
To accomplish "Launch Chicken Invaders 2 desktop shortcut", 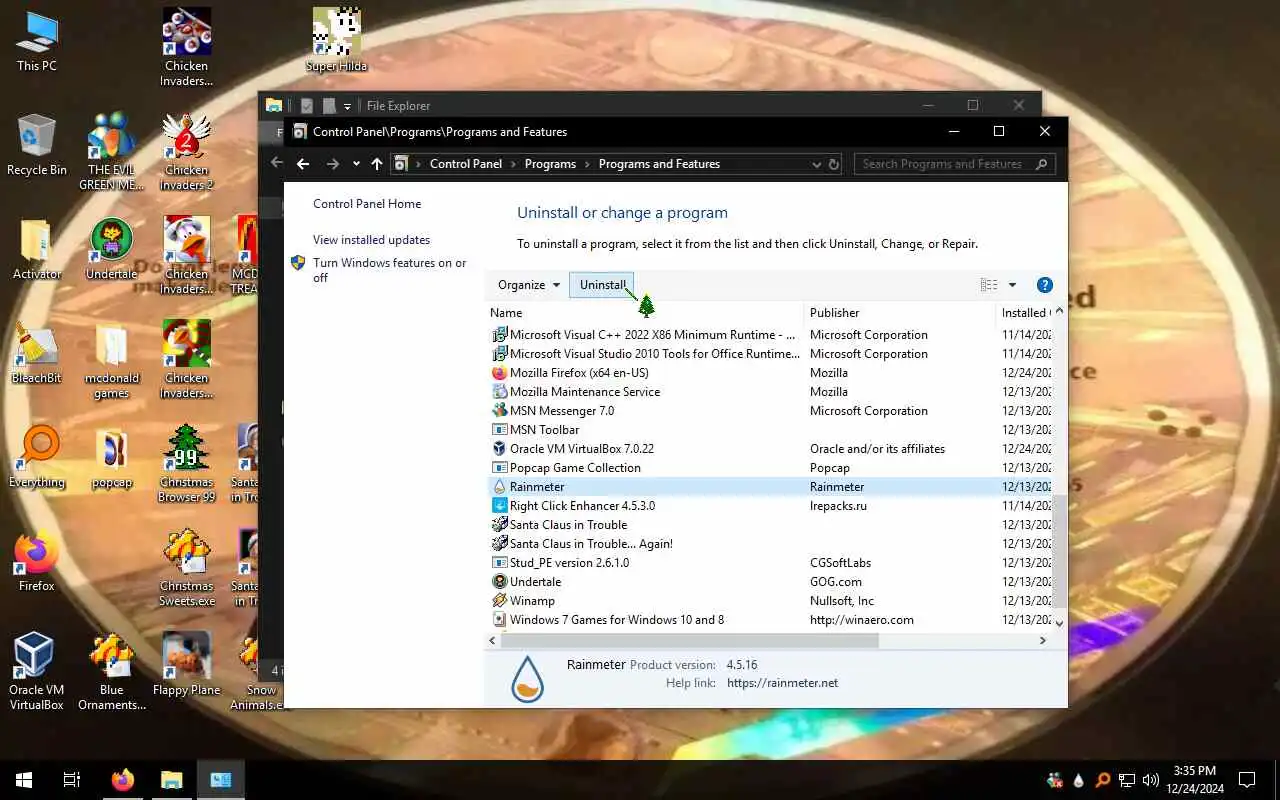I will pyautogui.click(x=187, y=151).
